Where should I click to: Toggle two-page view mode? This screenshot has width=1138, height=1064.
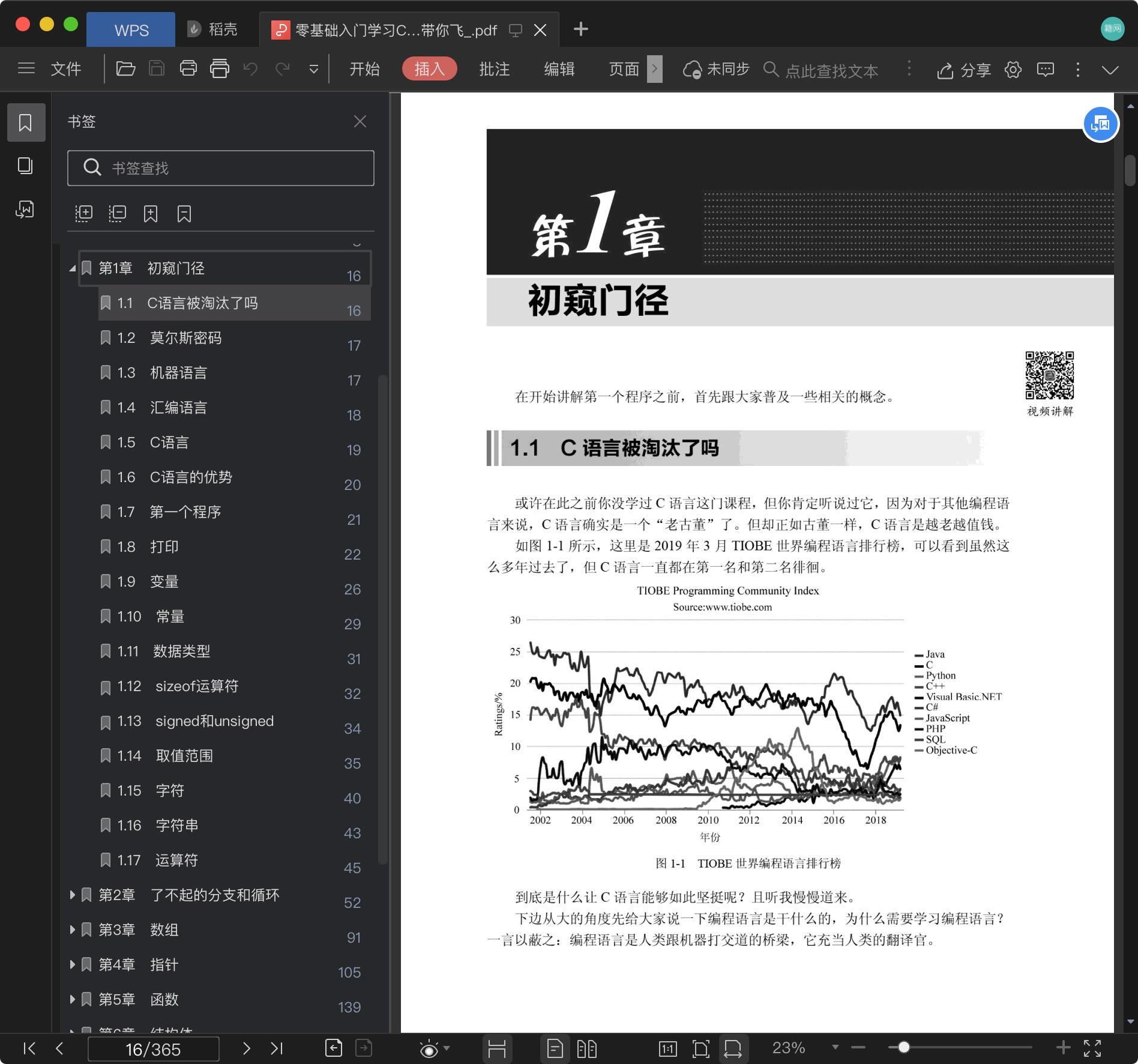click(x=586, y=1048)
